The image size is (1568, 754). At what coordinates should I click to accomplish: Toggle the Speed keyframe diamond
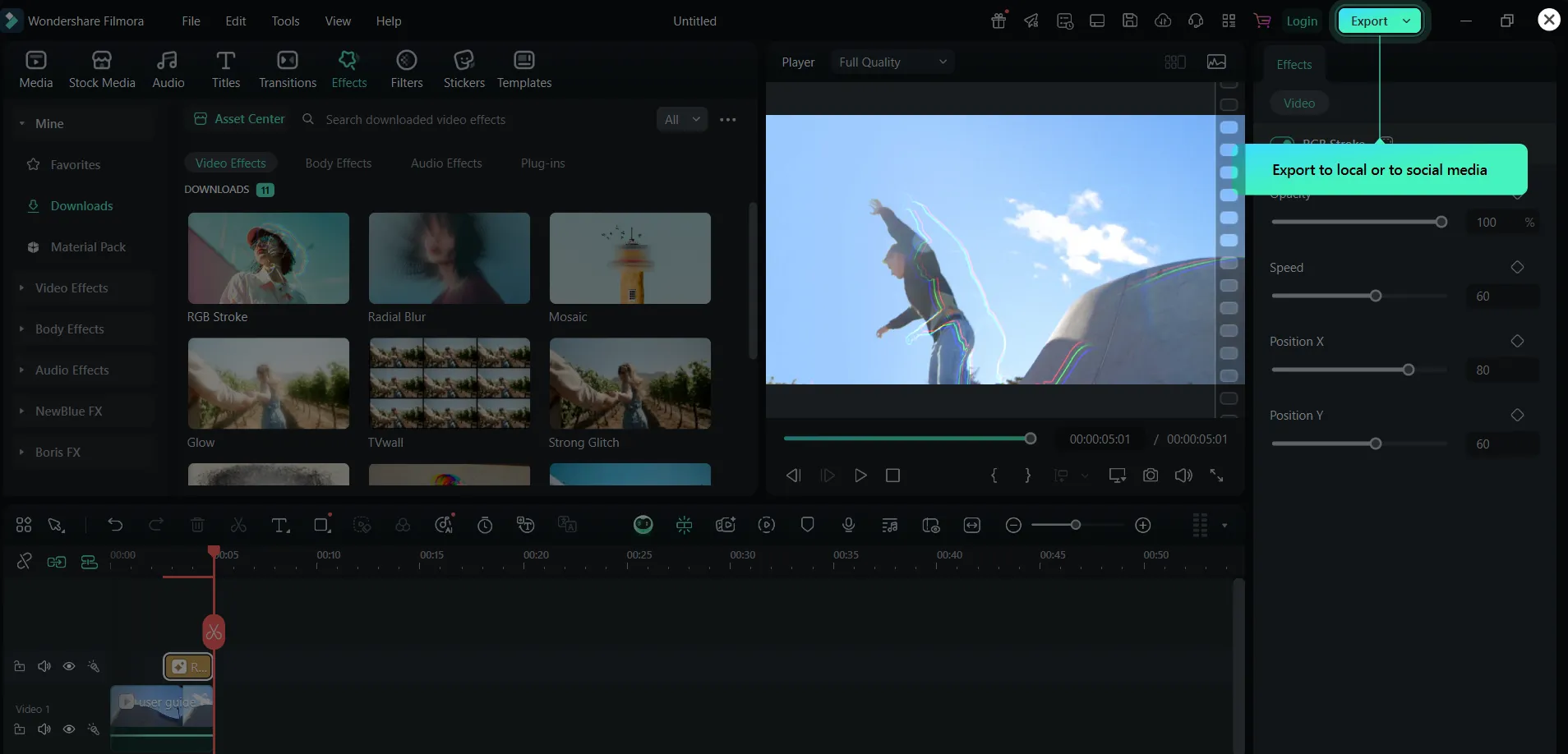(x=1517, y=267)
